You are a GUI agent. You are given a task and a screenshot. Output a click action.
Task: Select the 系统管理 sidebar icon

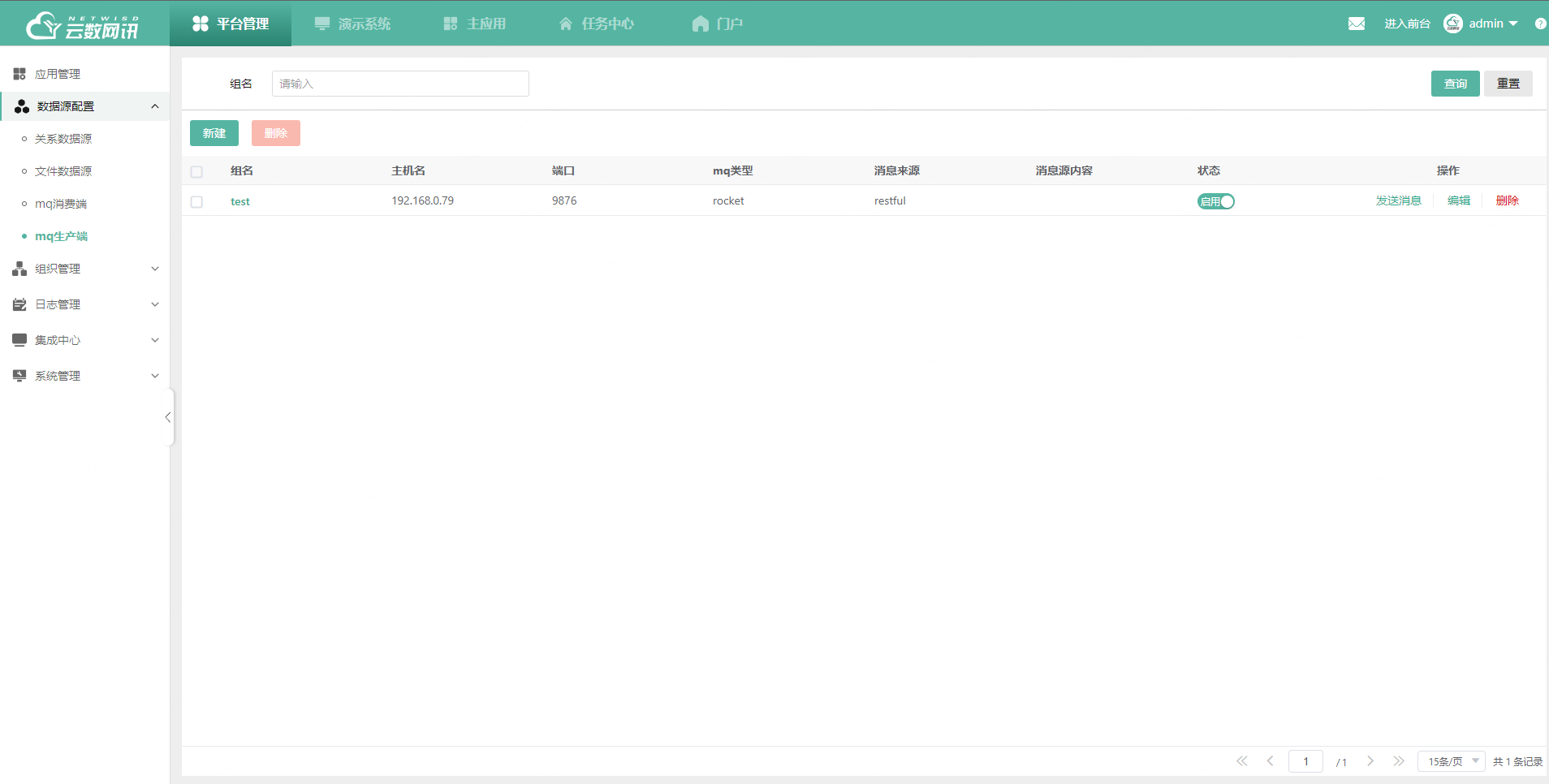19,375
